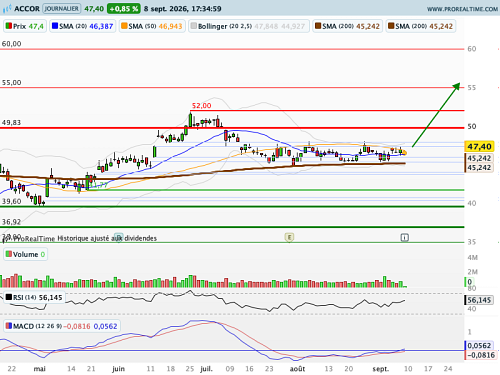
Task: Click the 60,00 level label
Action: [11, 44]
